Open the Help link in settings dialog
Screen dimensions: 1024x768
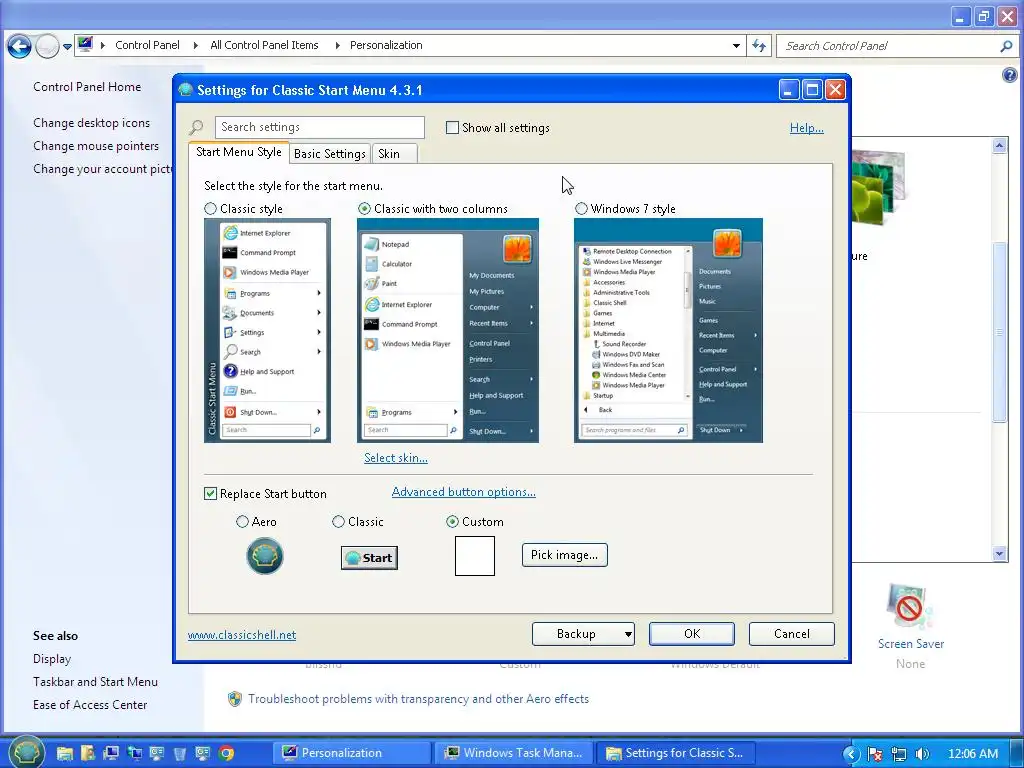tap(807, 128)
